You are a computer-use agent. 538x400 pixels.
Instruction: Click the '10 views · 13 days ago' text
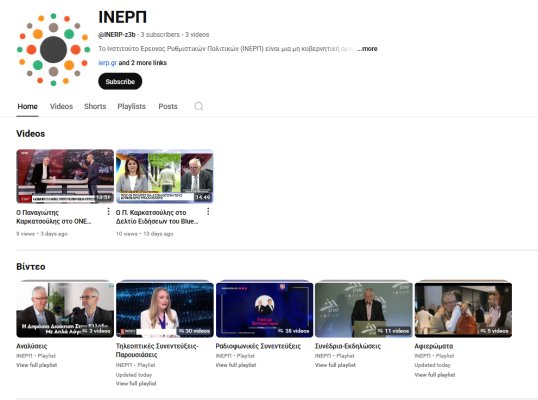coord(144,234)
